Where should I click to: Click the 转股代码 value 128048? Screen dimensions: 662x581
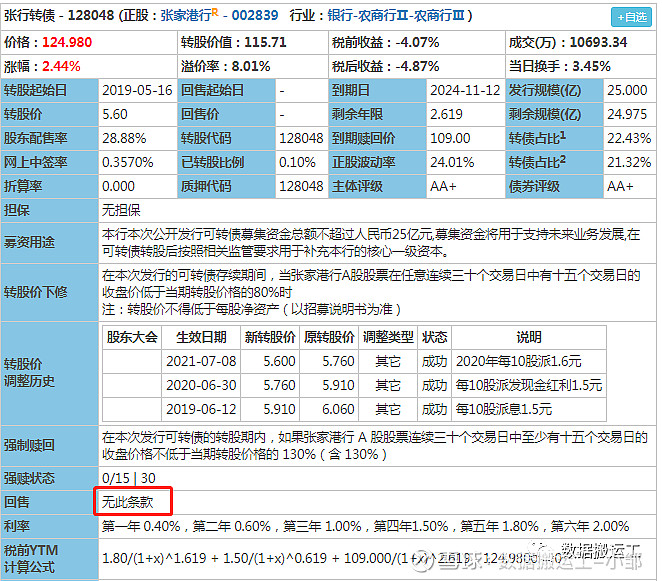301,138
